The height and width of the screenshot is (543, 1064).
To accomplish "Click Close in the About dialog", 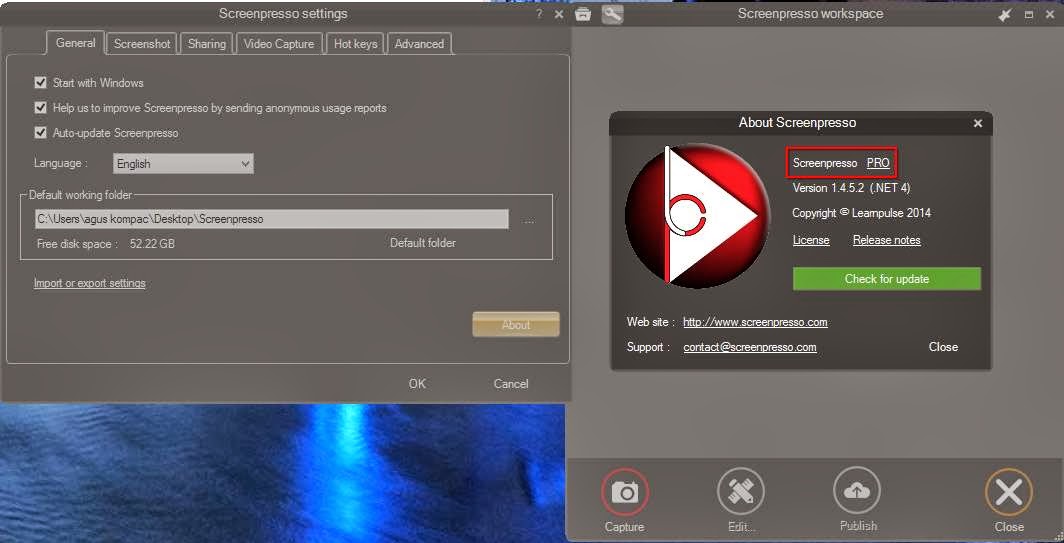I will pos(943,347).
